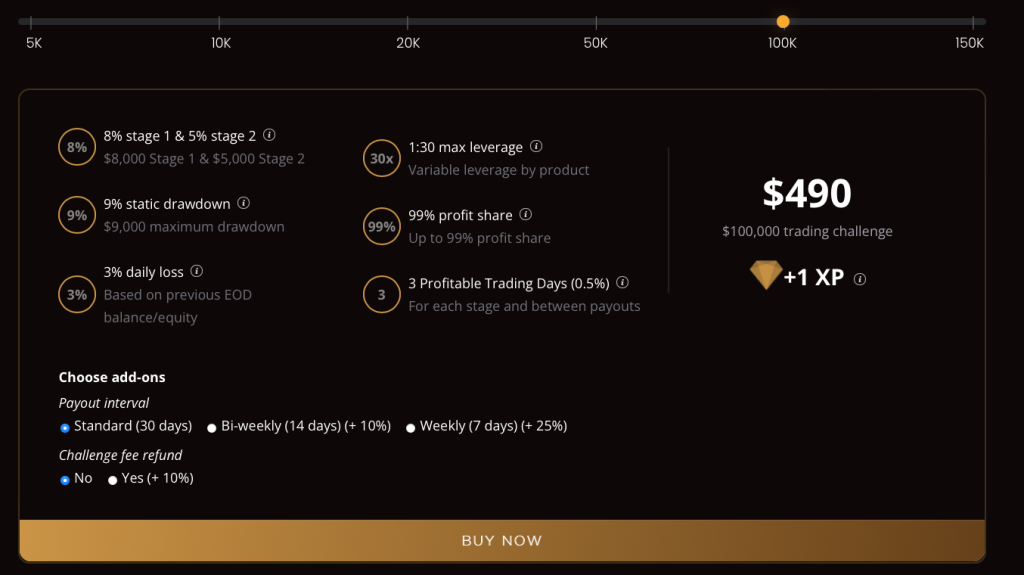Select Weekly (7 days) payout interval

tap(411, 427)
